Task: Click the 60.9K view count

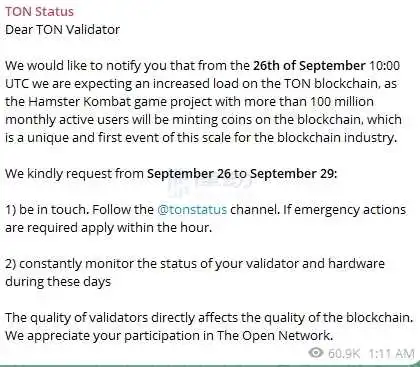Action: coord(344,353)
